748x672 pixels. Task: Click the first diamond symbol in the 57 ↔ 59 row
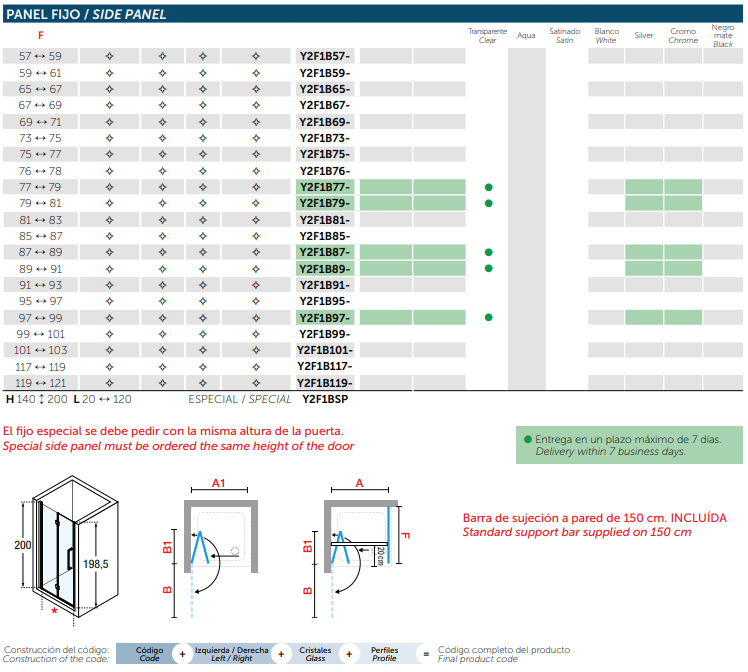109,56
